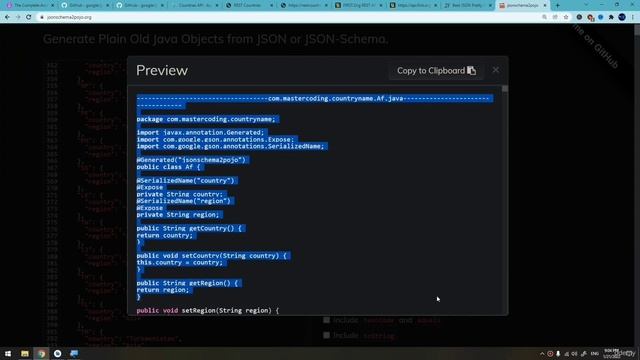
Task: Open the Chrome profile avatar
Action: 622,17
